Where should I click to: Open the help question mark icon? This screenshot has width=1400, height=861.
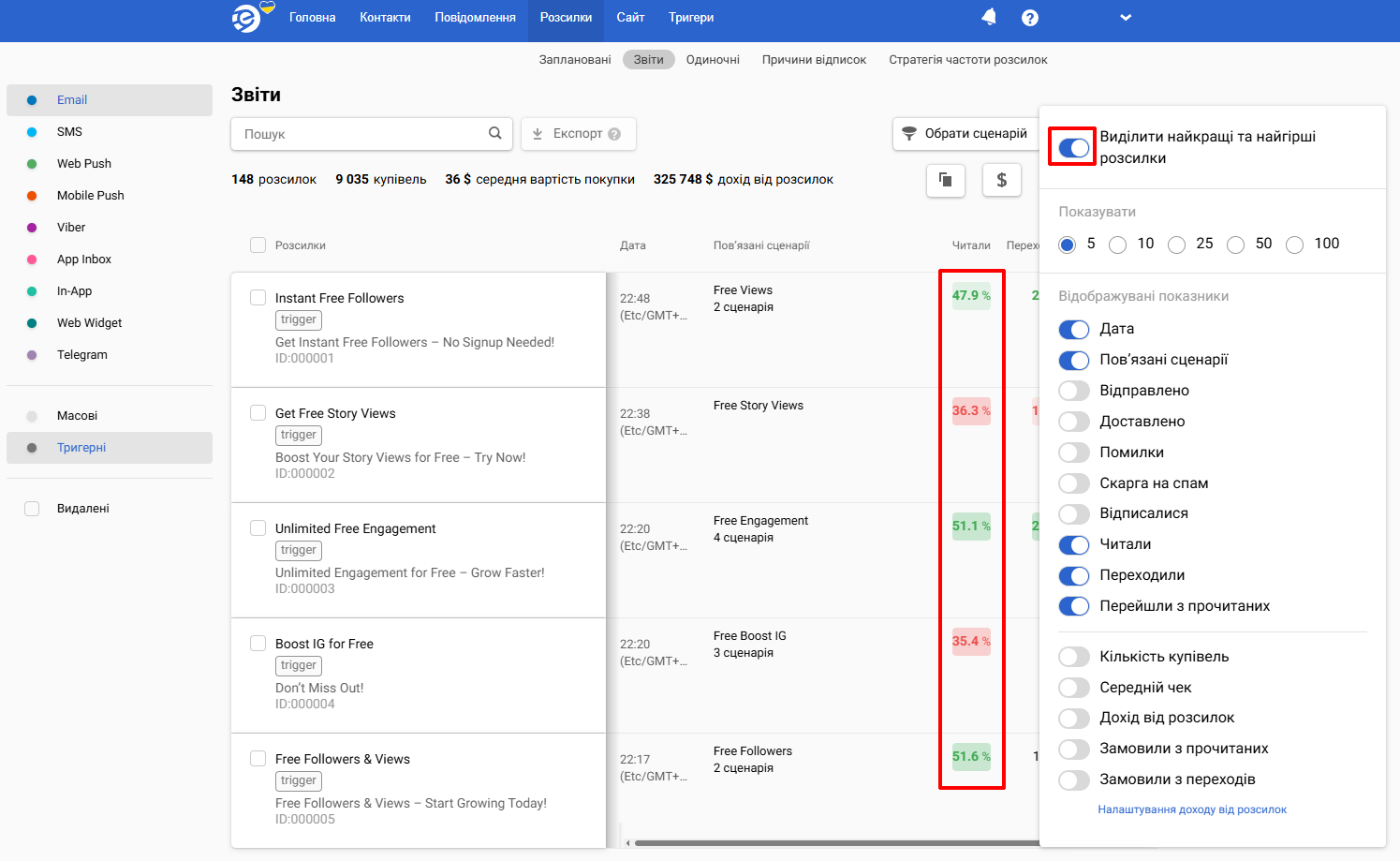coord(1030,18)
